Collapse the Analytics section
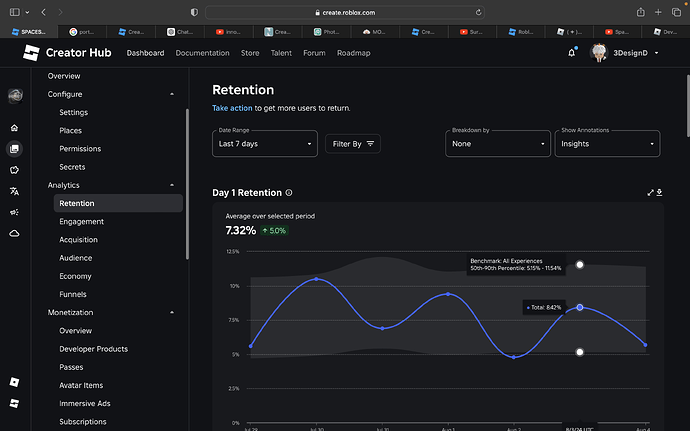Image resolution: width=690 pixels, height=431 pixels. [x=172, y=185]
